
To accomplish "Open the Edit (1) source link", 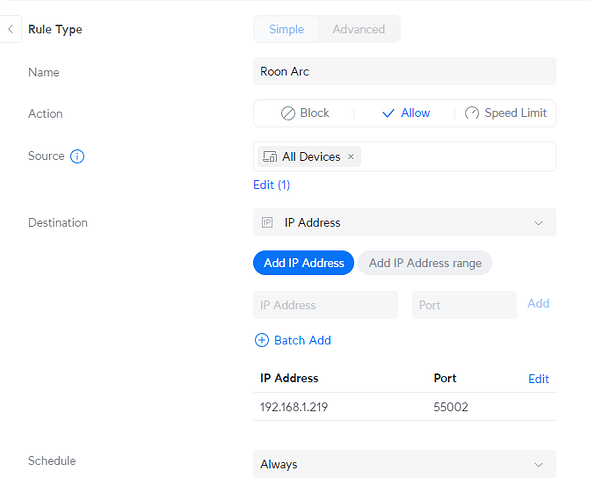I will pos(272,185).
